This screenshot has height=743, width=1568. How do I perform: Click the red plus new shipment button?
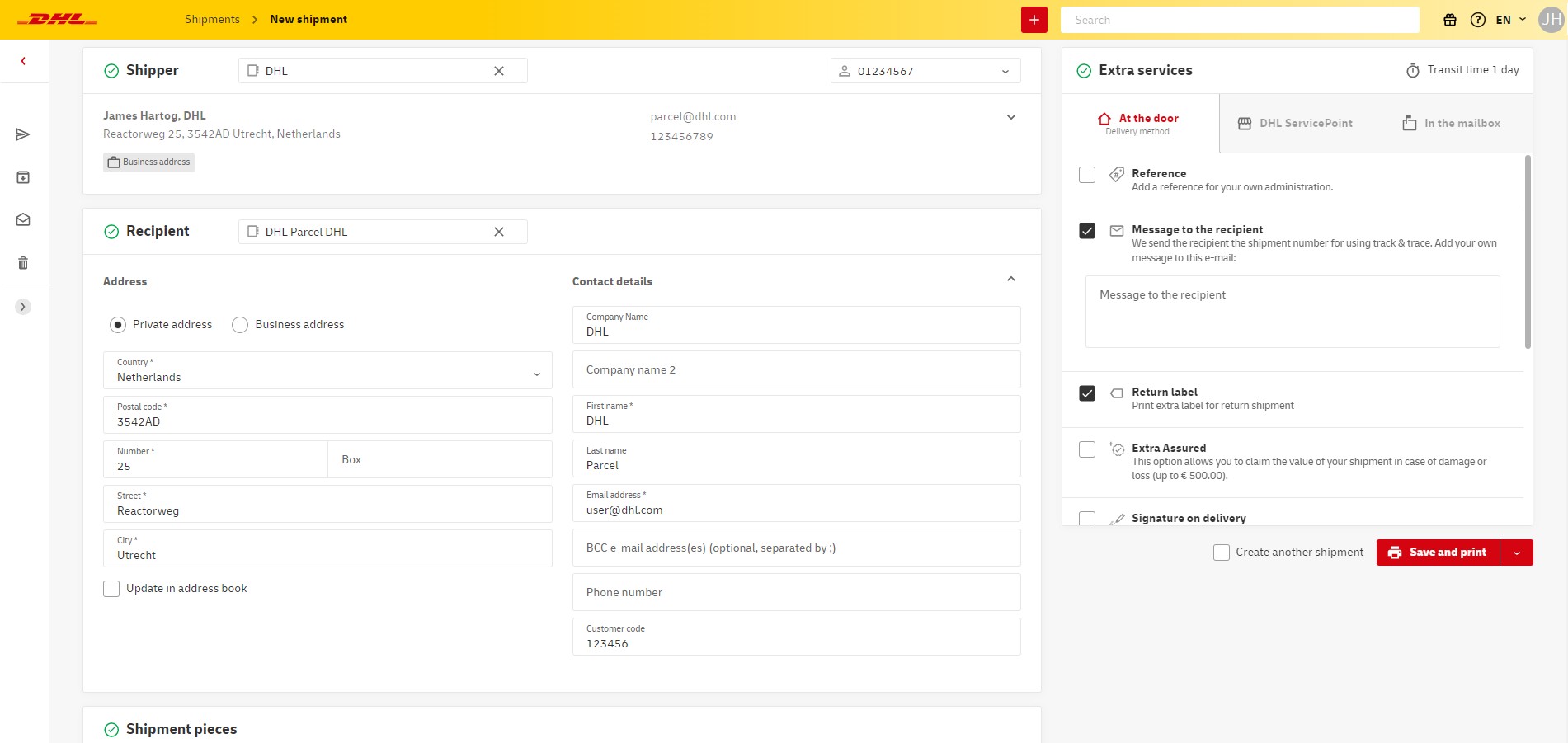pyautogui.click(x=1034, y=20)
